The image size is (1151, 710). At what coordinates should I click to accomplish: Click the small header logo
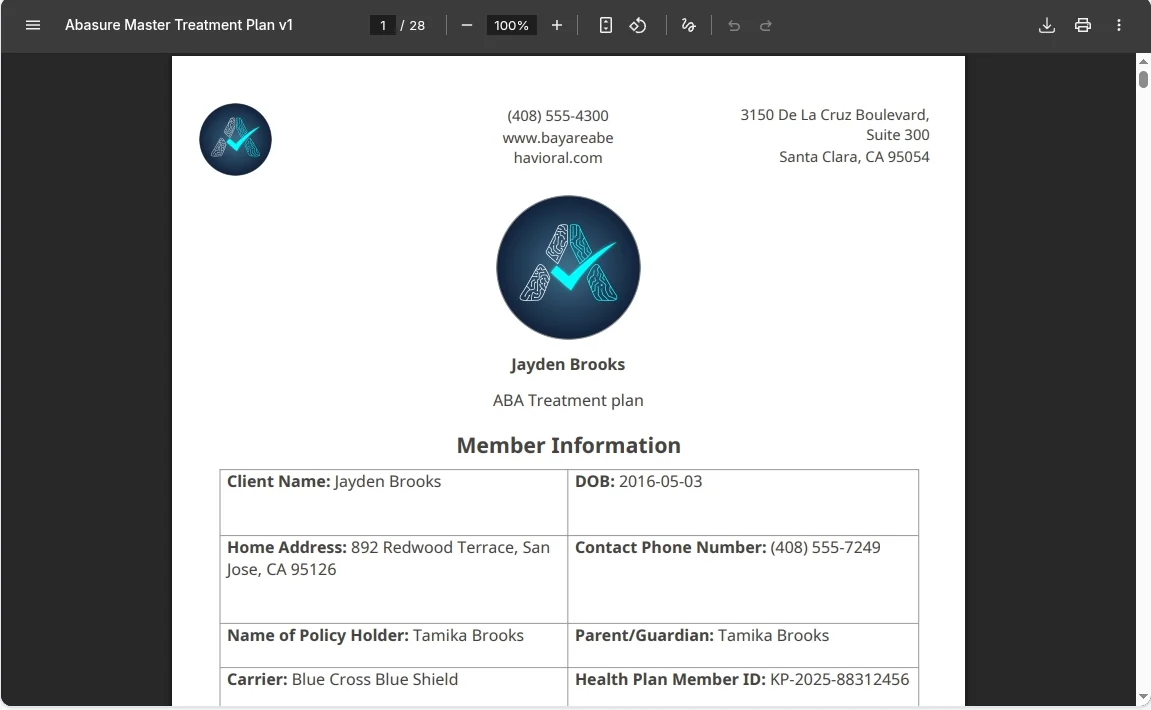point(236,140)
